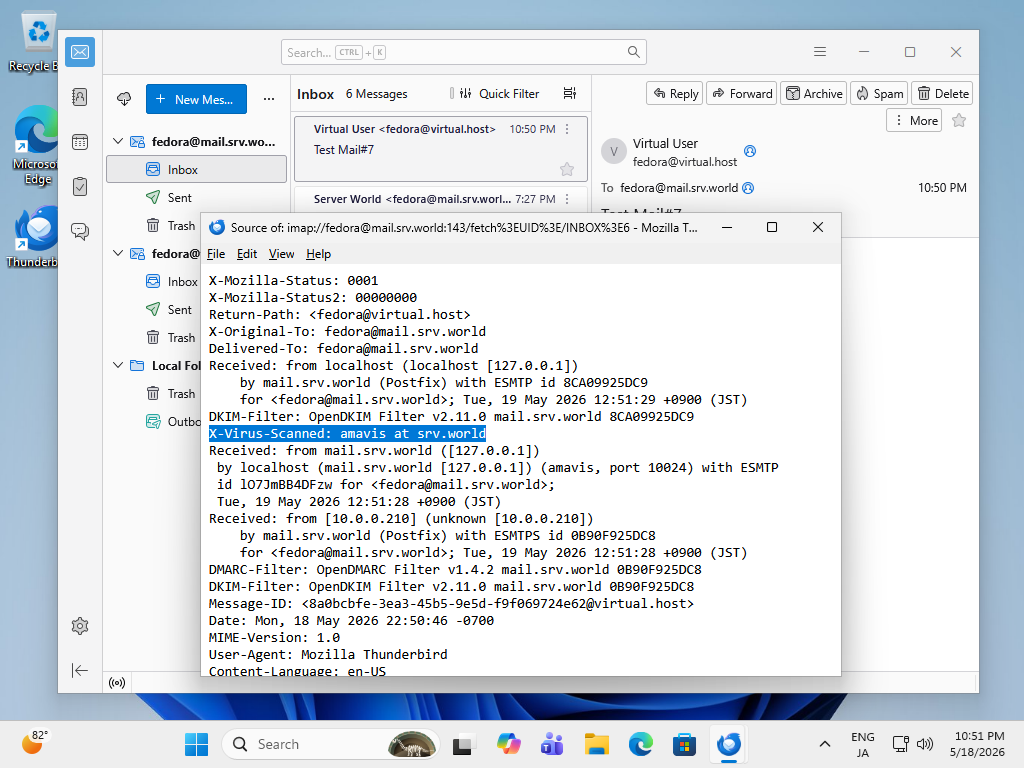Collapse the second fedora@ account tree

(118, 253)
